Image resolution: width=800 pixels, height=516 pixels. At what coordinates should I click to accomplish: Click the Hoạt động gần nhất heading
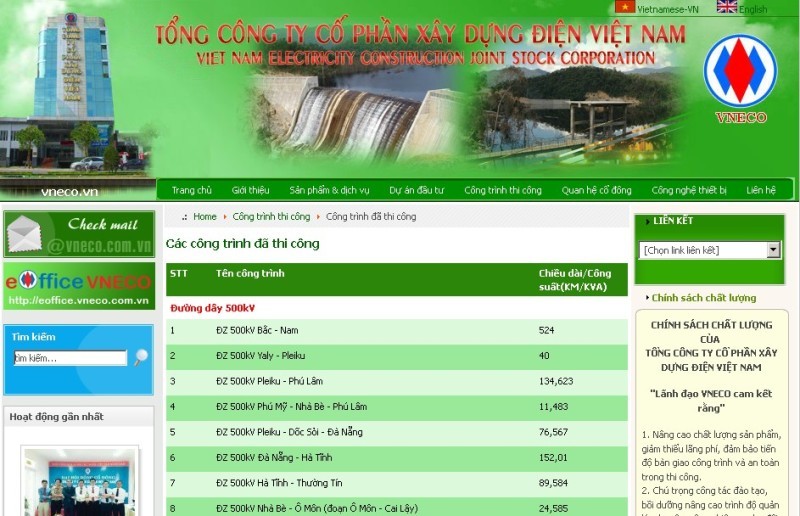[x=57, y=417]
